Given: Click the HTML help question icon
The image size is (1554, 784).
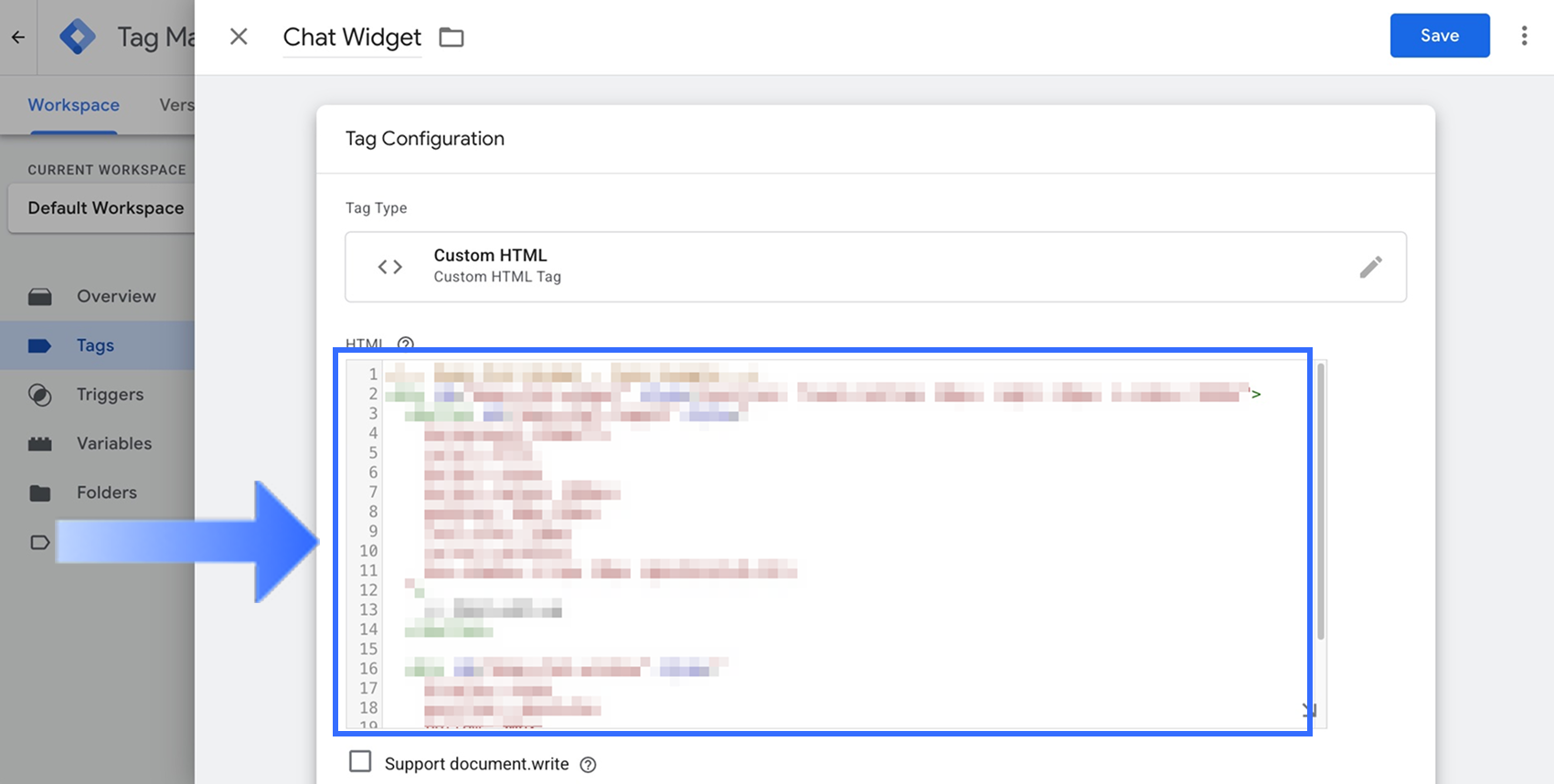Looking at the screenshot, I should (x=406, y=344).
